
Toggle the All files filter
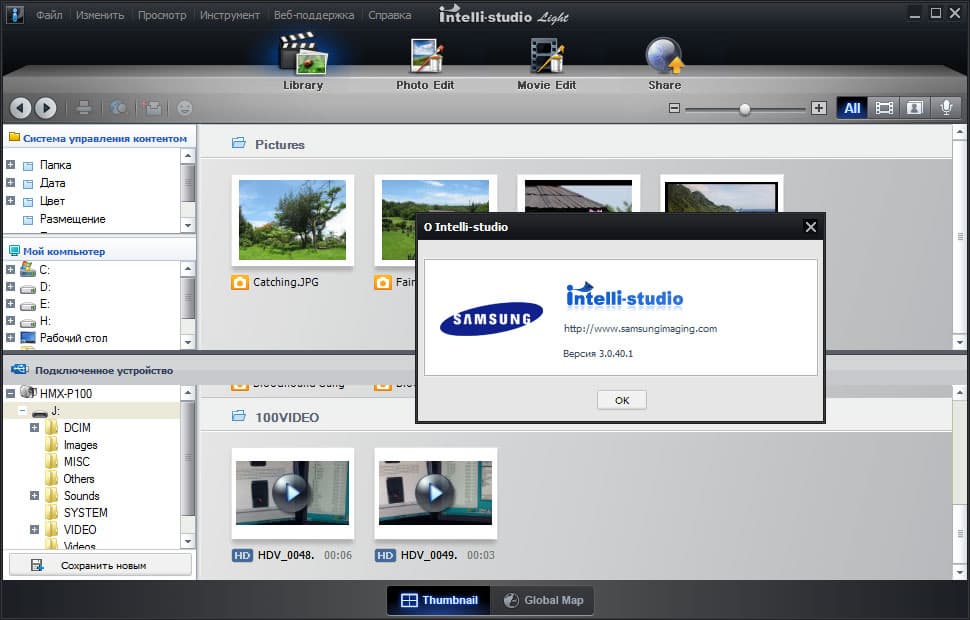(x=851, y=108)
